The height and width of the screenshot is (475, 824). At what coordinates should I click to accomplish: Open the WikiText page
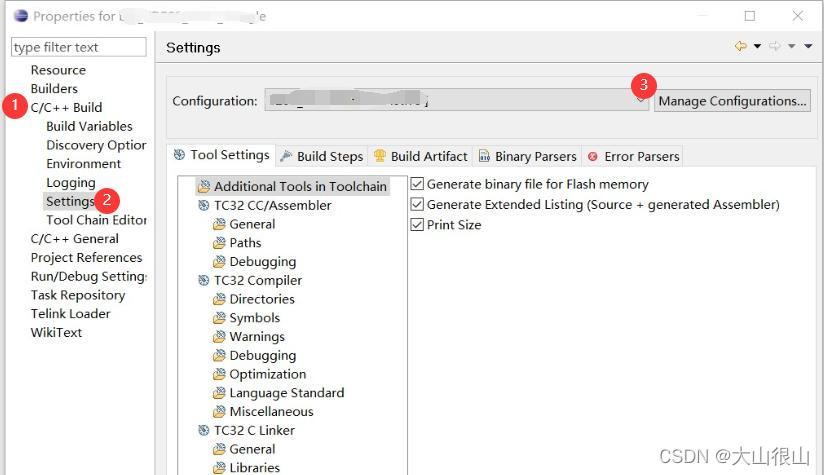pyautogui.click(x=56, y=332)
